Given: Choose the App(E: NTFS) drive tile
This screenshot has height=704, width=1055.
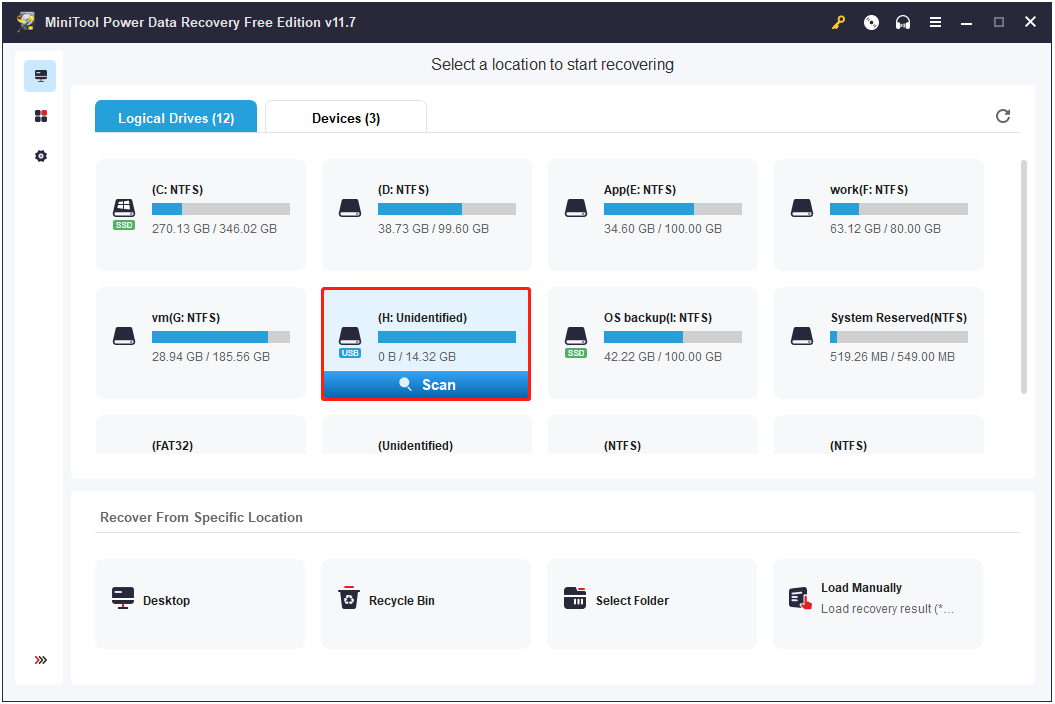Looking at the screenshot, I should pos(653,214).
